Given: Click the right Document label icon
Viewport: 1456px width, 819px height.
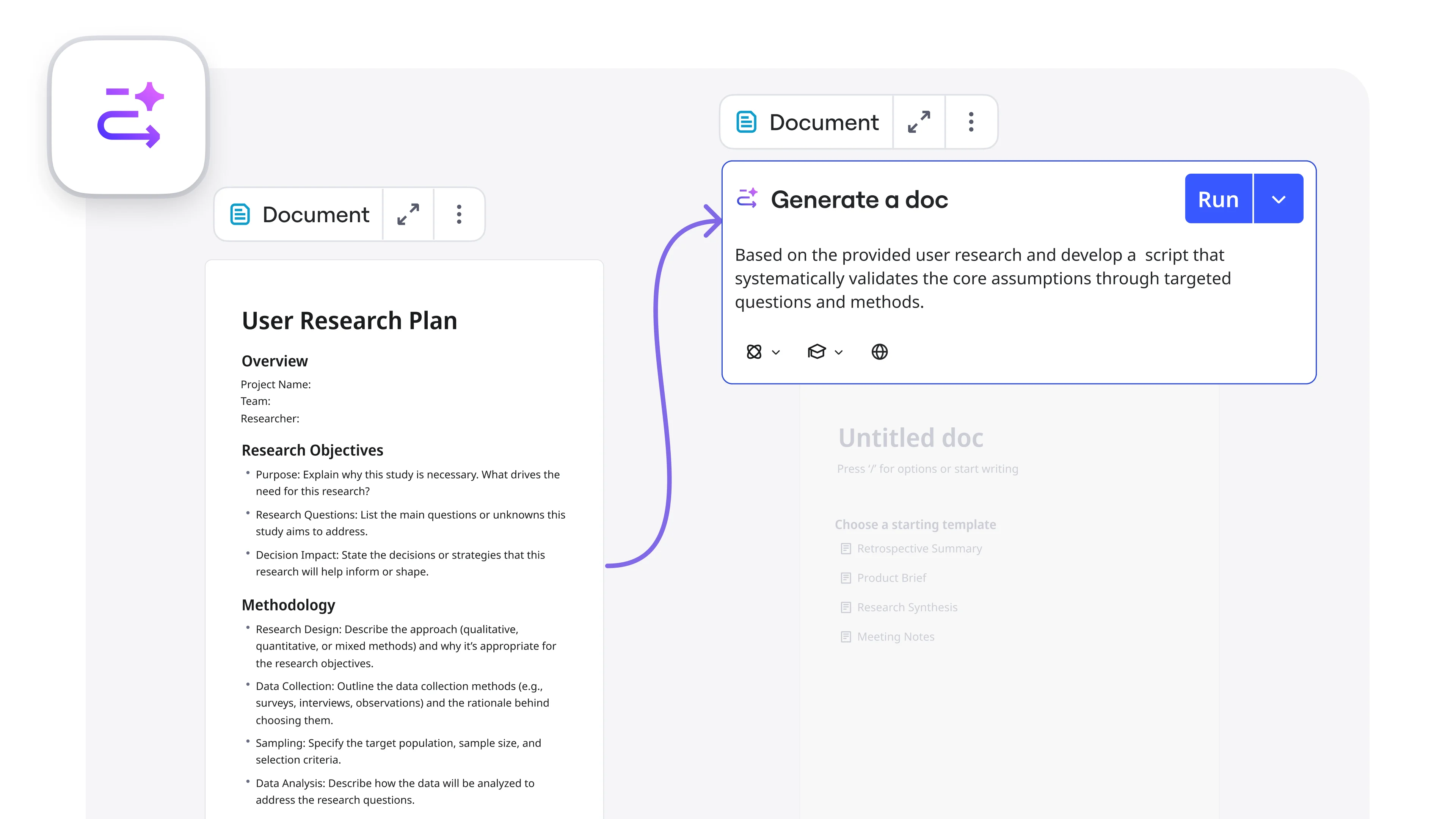Looking at the screenshot, I should (x=746, y=122).
